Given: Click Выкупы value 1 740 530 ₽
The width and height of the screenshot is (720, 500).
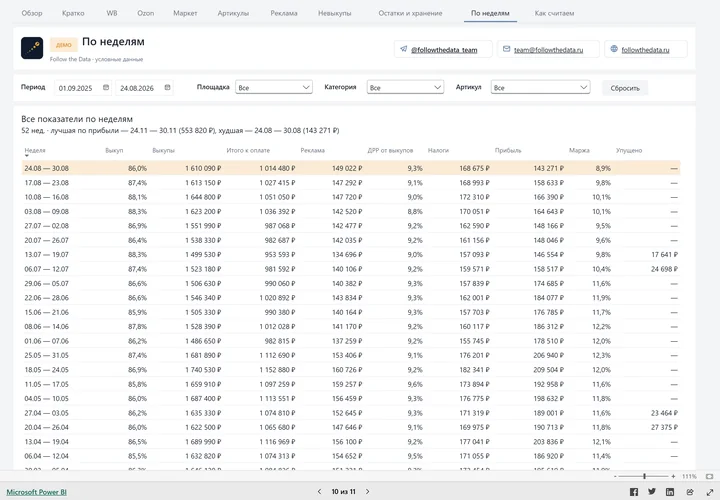Looking at the screenshot, I should pyautogui.click(x=203, y=370).
